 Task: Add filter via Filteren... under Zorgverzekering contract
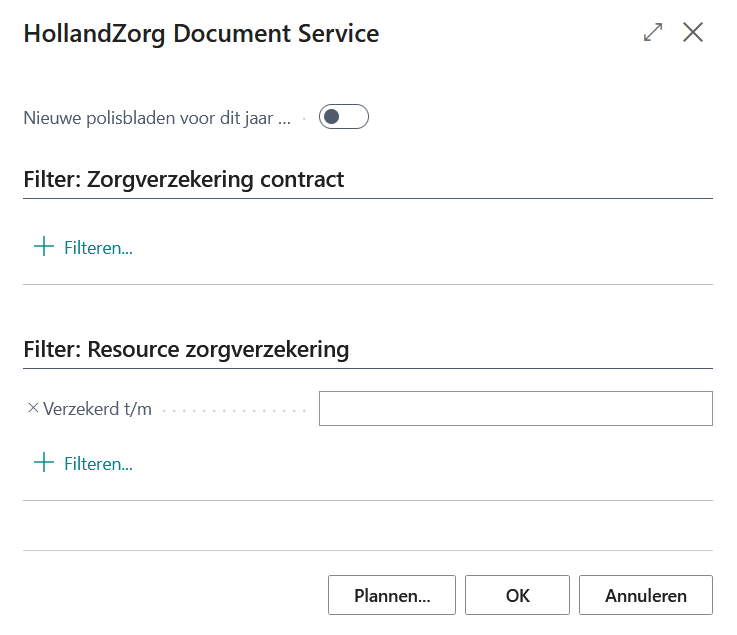coord(98,248)
